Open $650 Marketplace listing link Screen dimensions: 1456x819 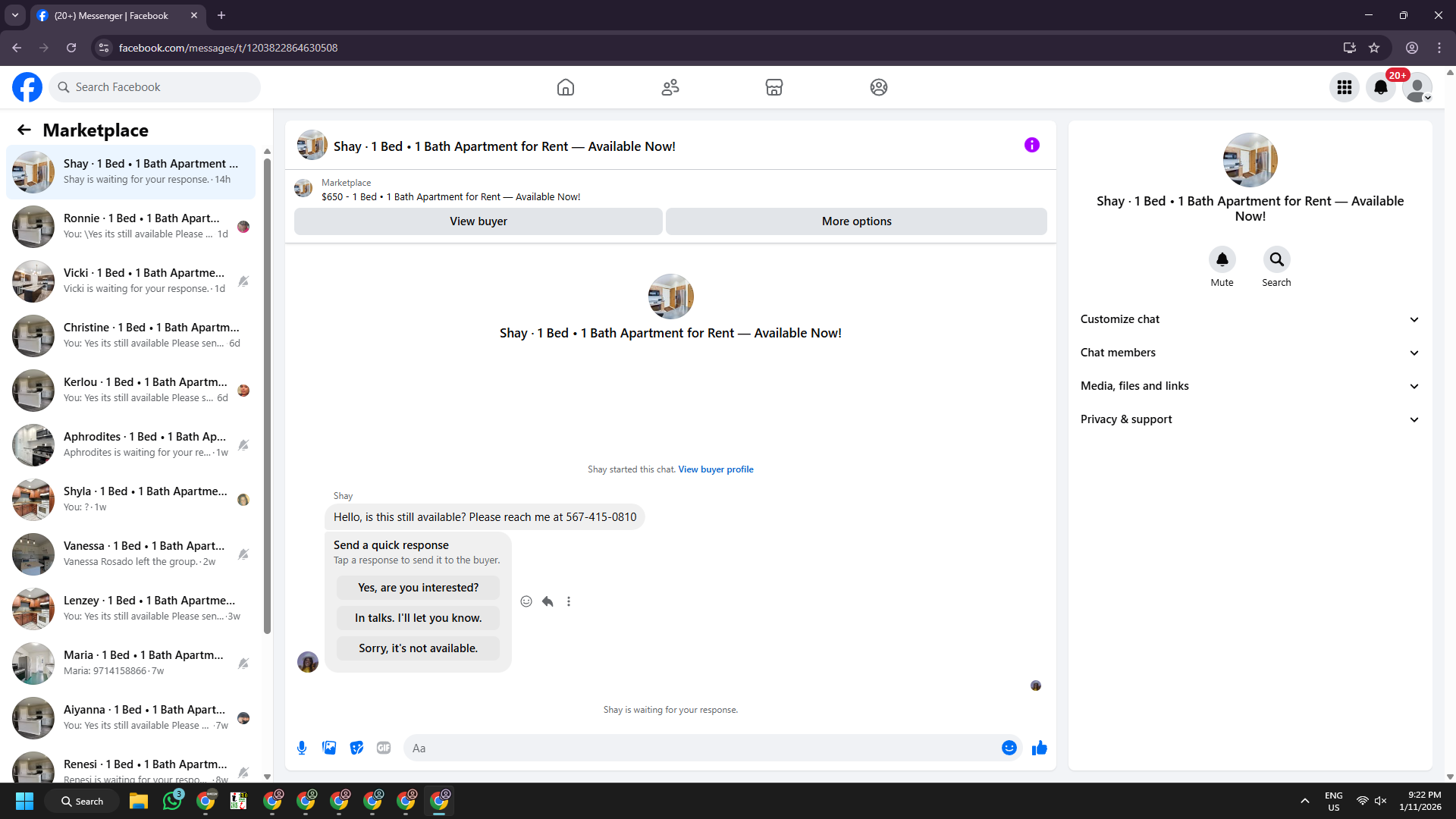pyautogui.click(x=450, y=197)
